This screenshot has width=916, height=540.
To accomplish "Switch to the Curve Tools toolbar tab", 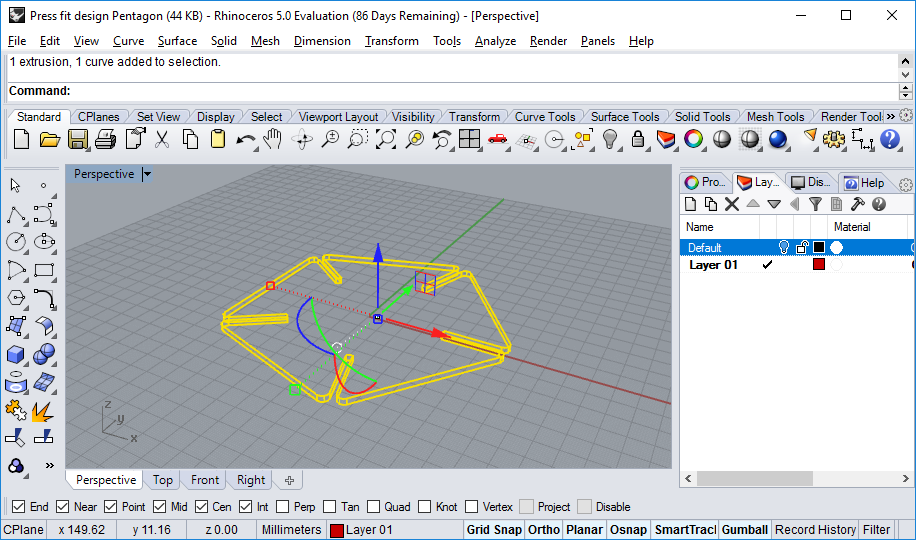I will (544, 117).
